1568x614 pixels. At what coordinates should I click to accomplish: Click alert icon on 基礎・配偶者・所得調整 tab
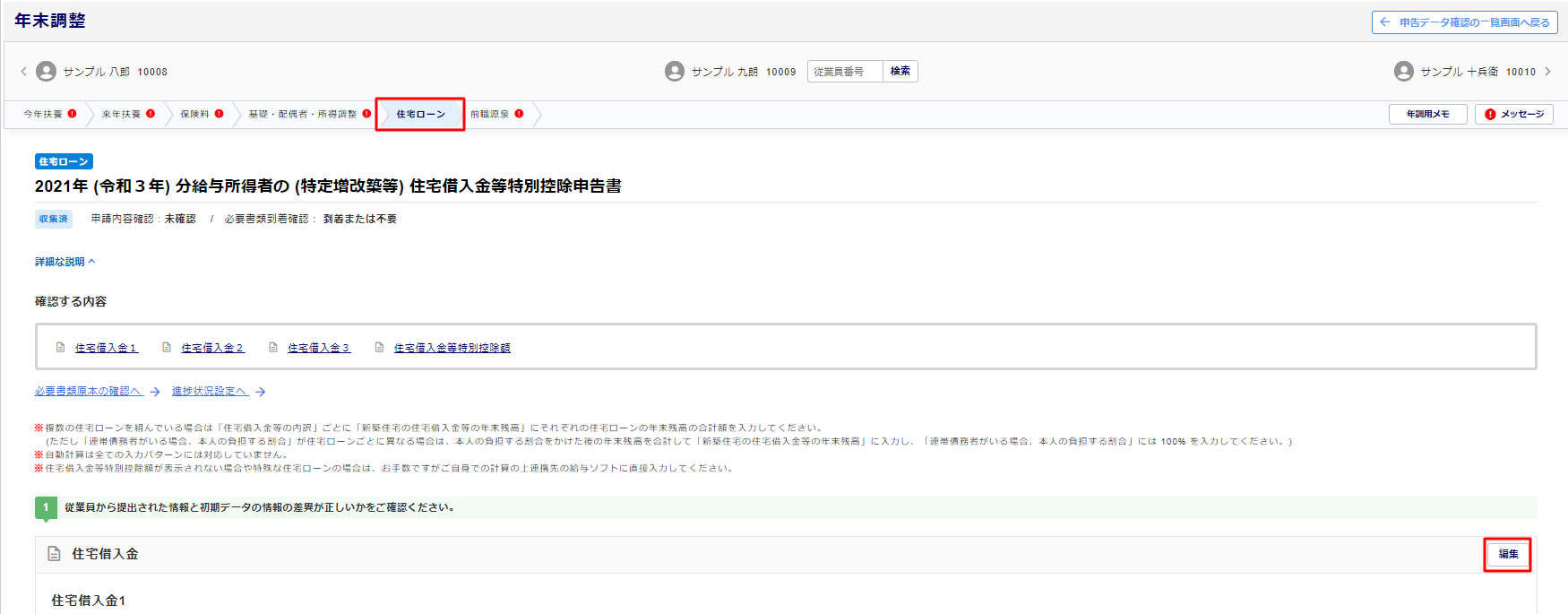pos(366,114)
